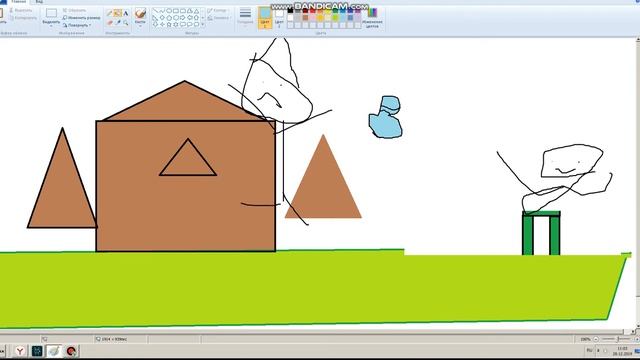This screenshot has width=640, height=360.
Task: Click the Brushes tool icon
Action: (140, 13)
